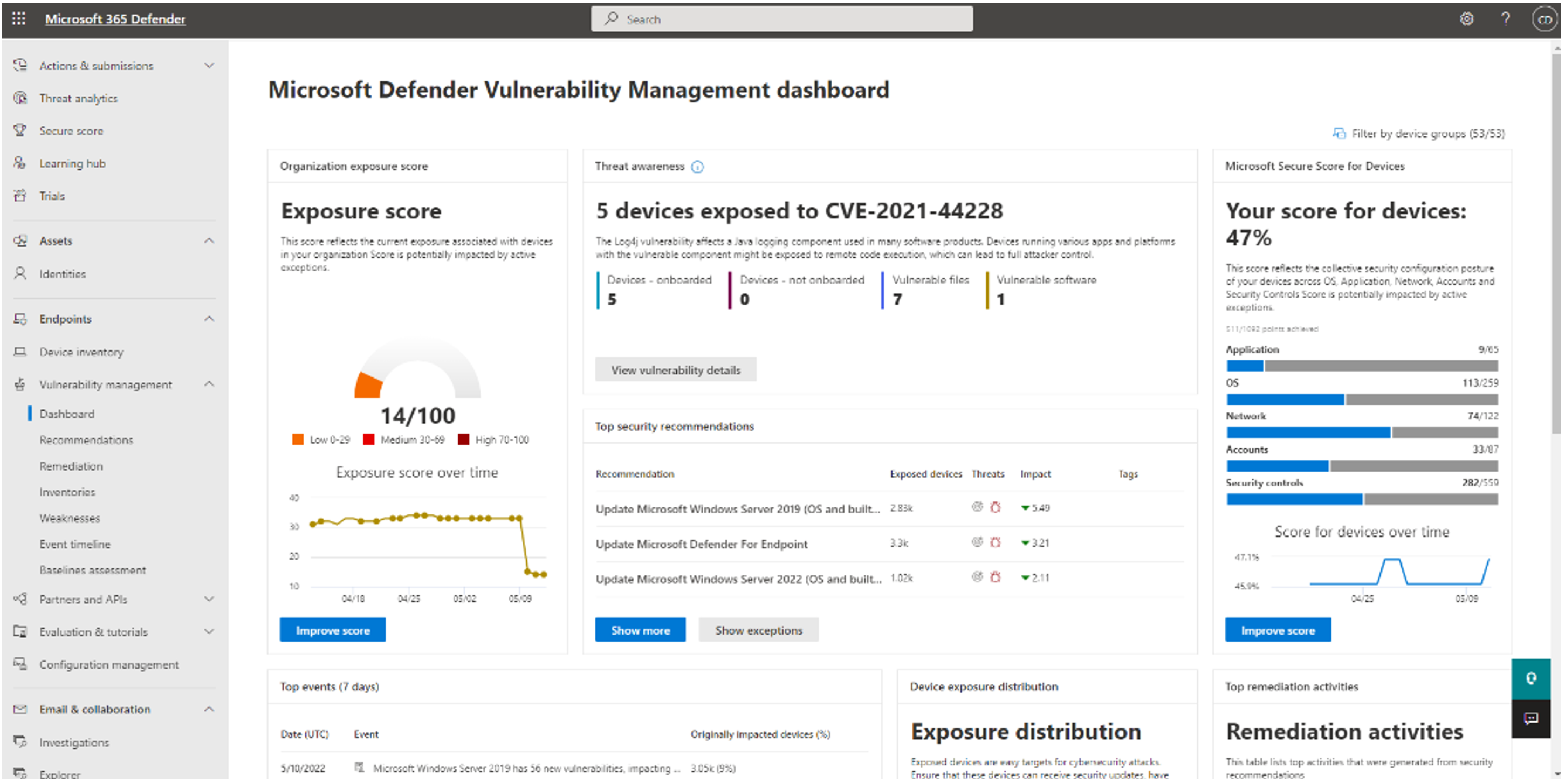Viewport: 1565px width, 784px height.
Task: Click Improve score under Exposure score
Action: pyautogui.click(x=332, y=630)
